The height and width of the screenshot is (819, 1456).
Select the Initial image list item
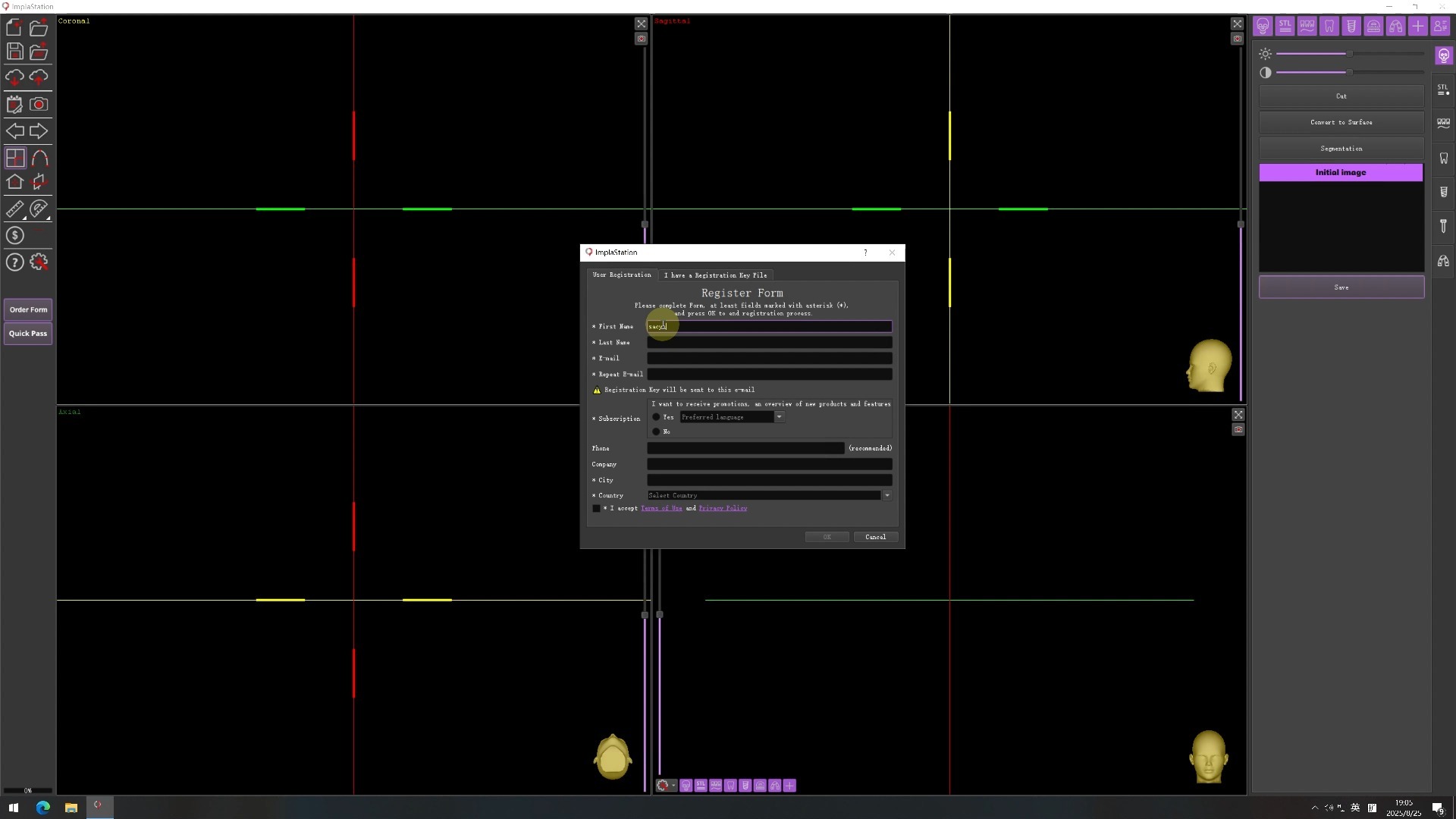(1341, 173)
